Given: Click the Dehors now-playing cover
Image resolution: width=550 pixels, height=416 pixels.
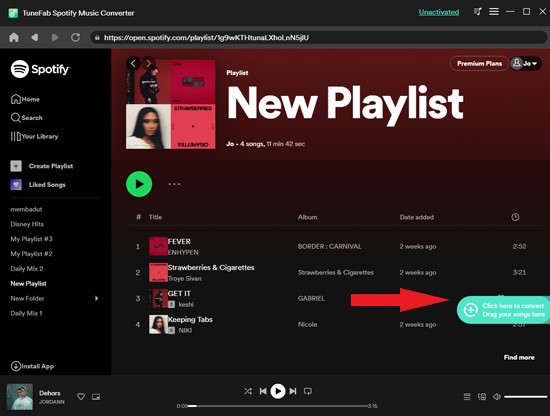Looking at the screenshot, I should (20, 397).
